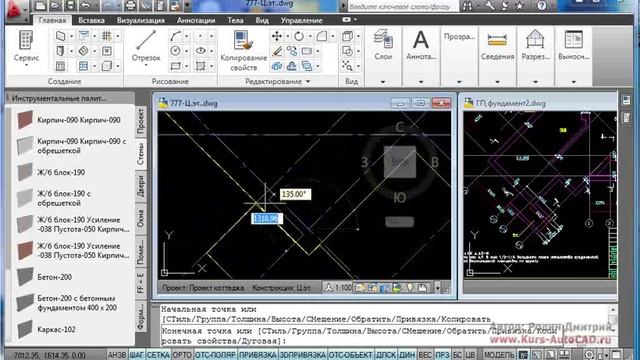The image size is (640, 360).
Task: Print using the plotter icon
Action: (131, 5)
